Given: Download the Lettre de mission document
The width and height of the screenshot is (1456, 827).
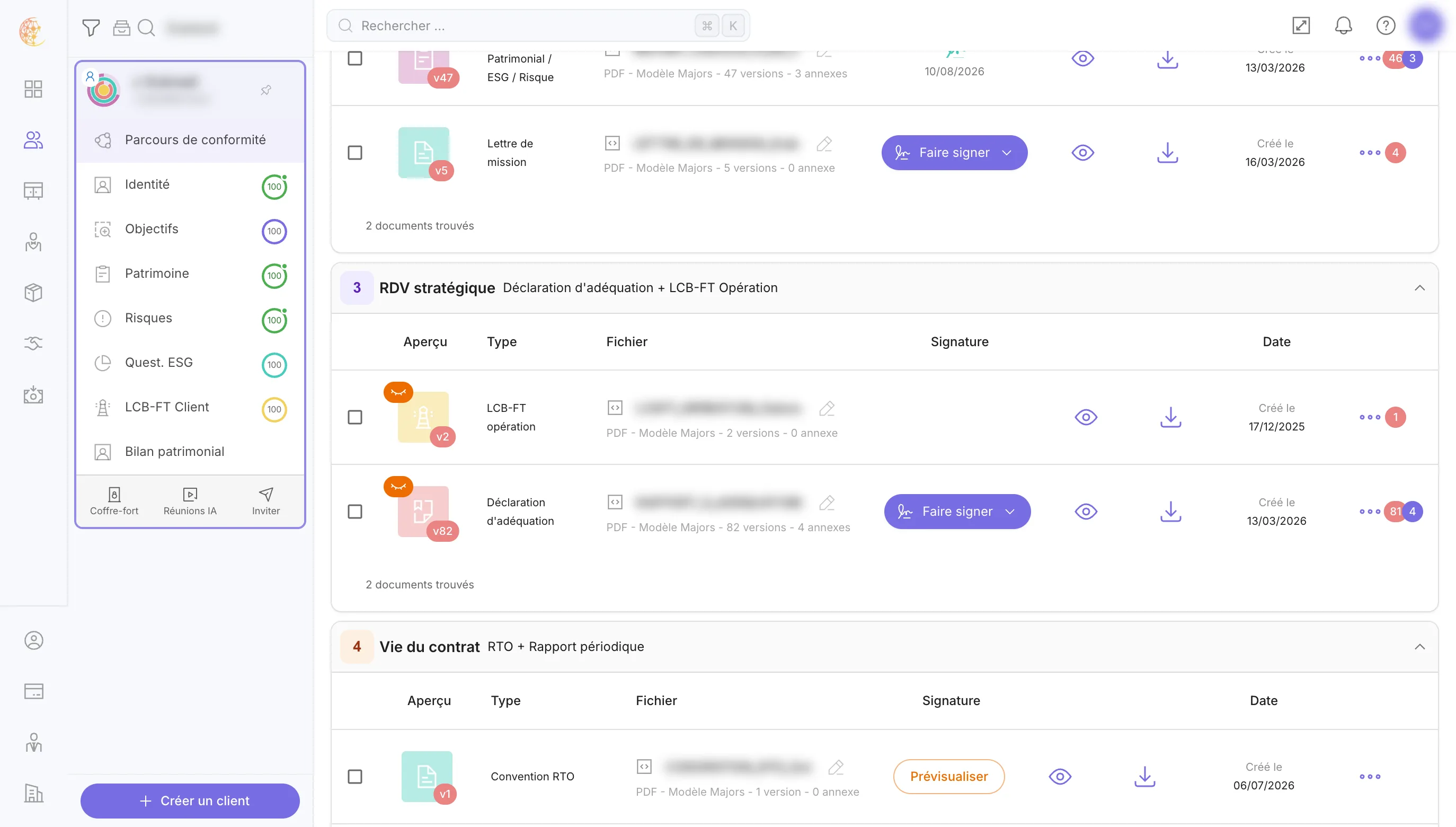Looking at the screenshot, I should point(1168,153).
